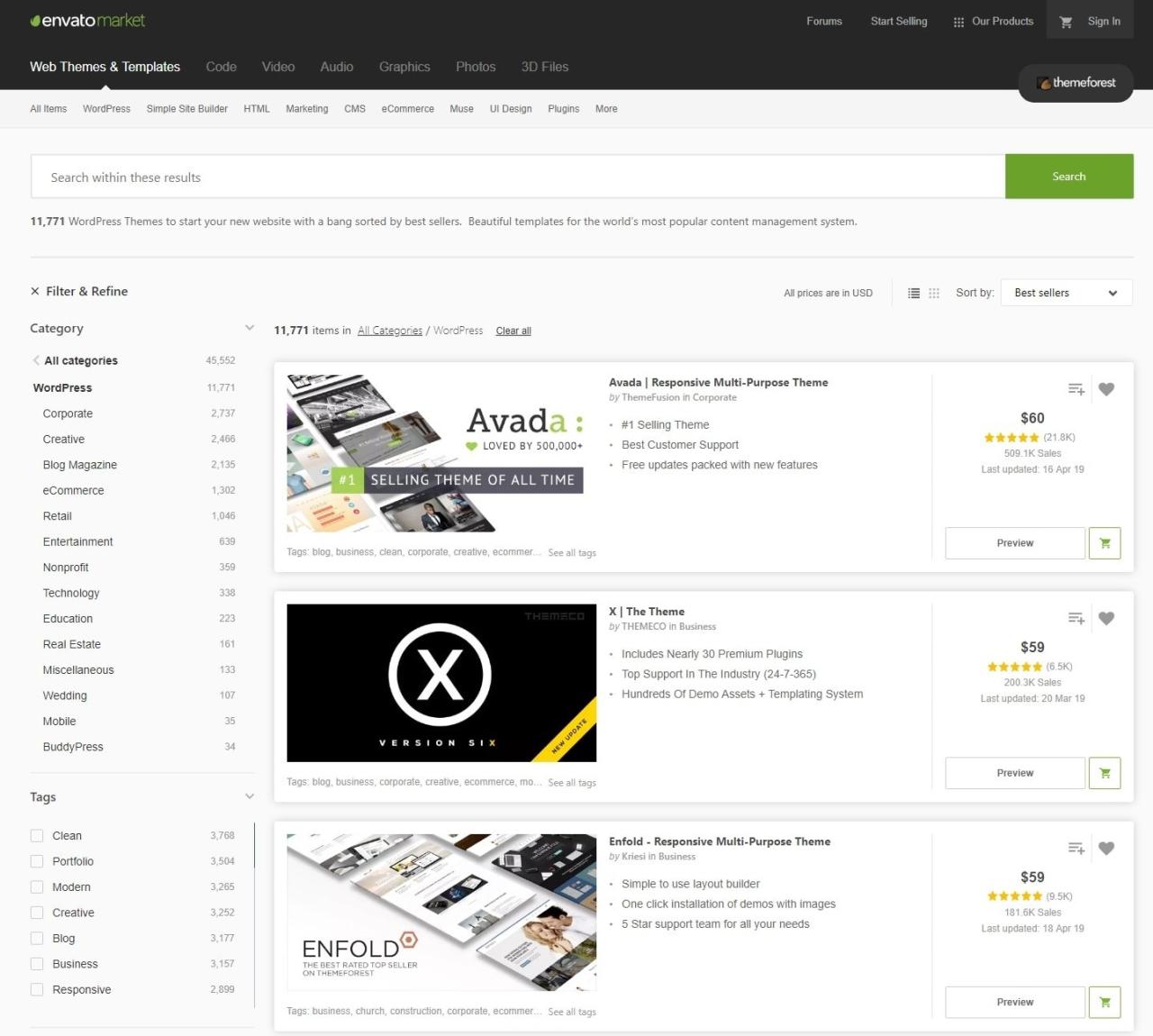Add Avada to collection icon
This screenshot has width=1153, height=1036.
click(1076, 389)
